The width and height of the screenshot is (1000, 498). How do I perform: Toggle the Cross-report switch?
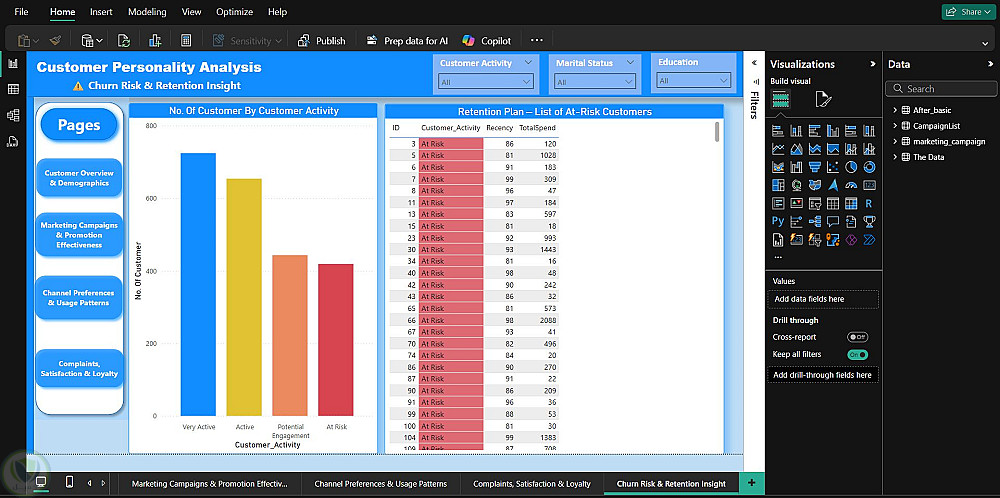[x=857, y=337]
